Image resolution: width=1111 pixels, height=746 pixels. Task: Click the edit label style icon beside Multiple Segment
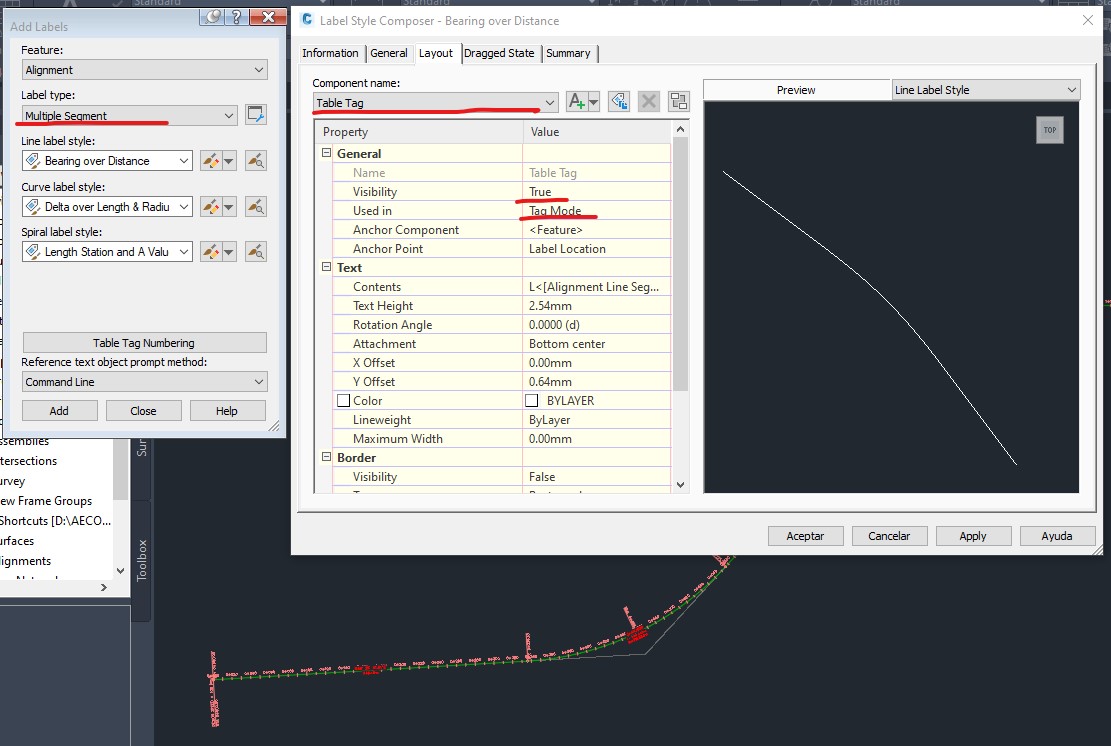click(256, 114)
